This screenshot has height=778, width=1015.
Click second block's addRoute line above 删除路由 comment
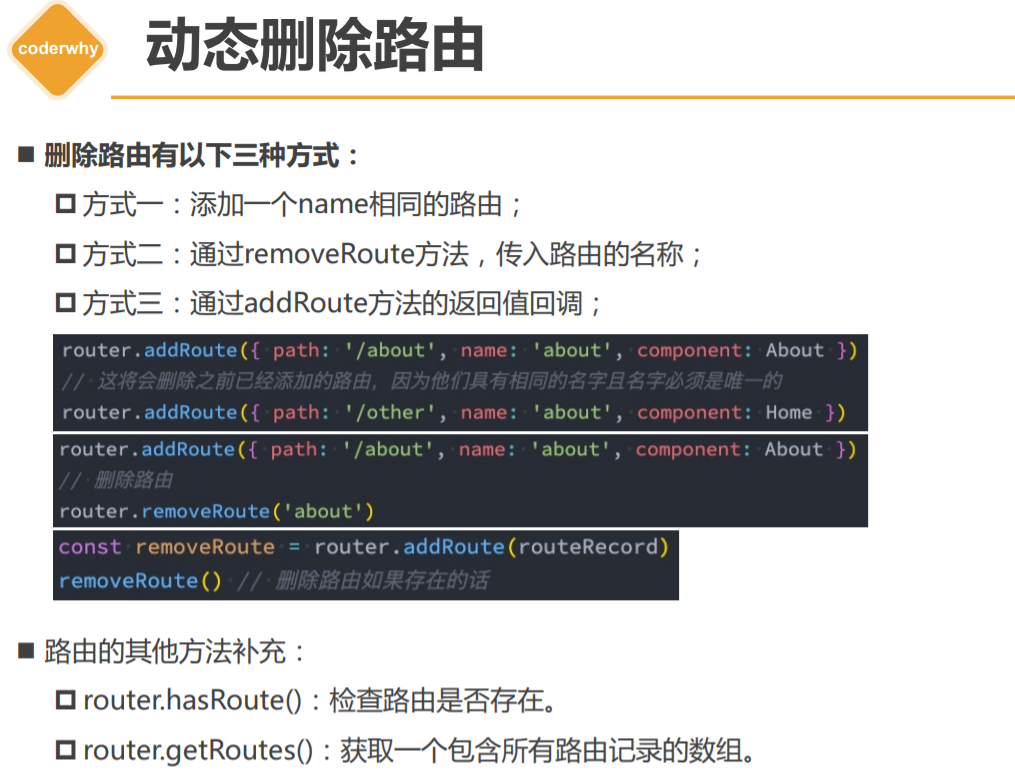pos(458,449)
